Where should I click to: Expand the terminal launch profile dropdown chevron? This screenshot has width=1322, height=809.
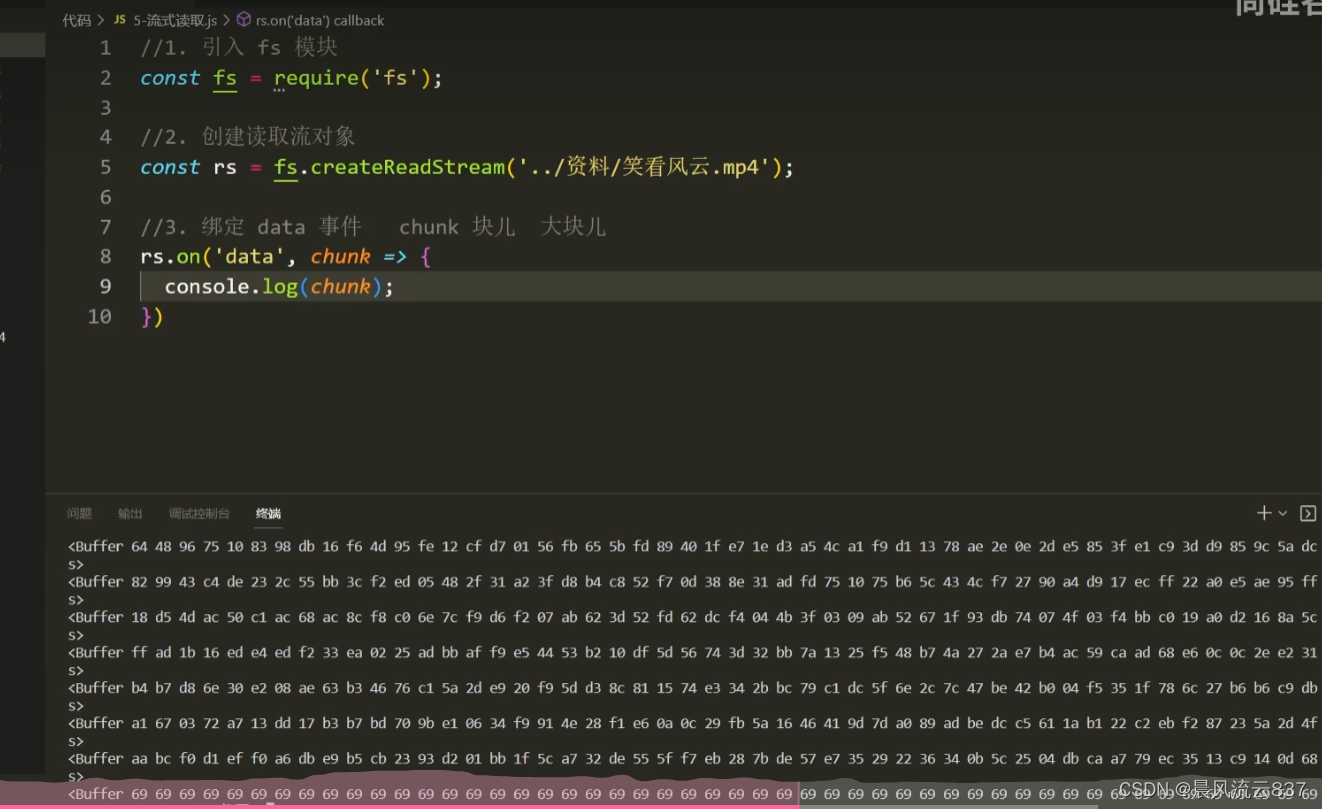tap(1283, 514)
